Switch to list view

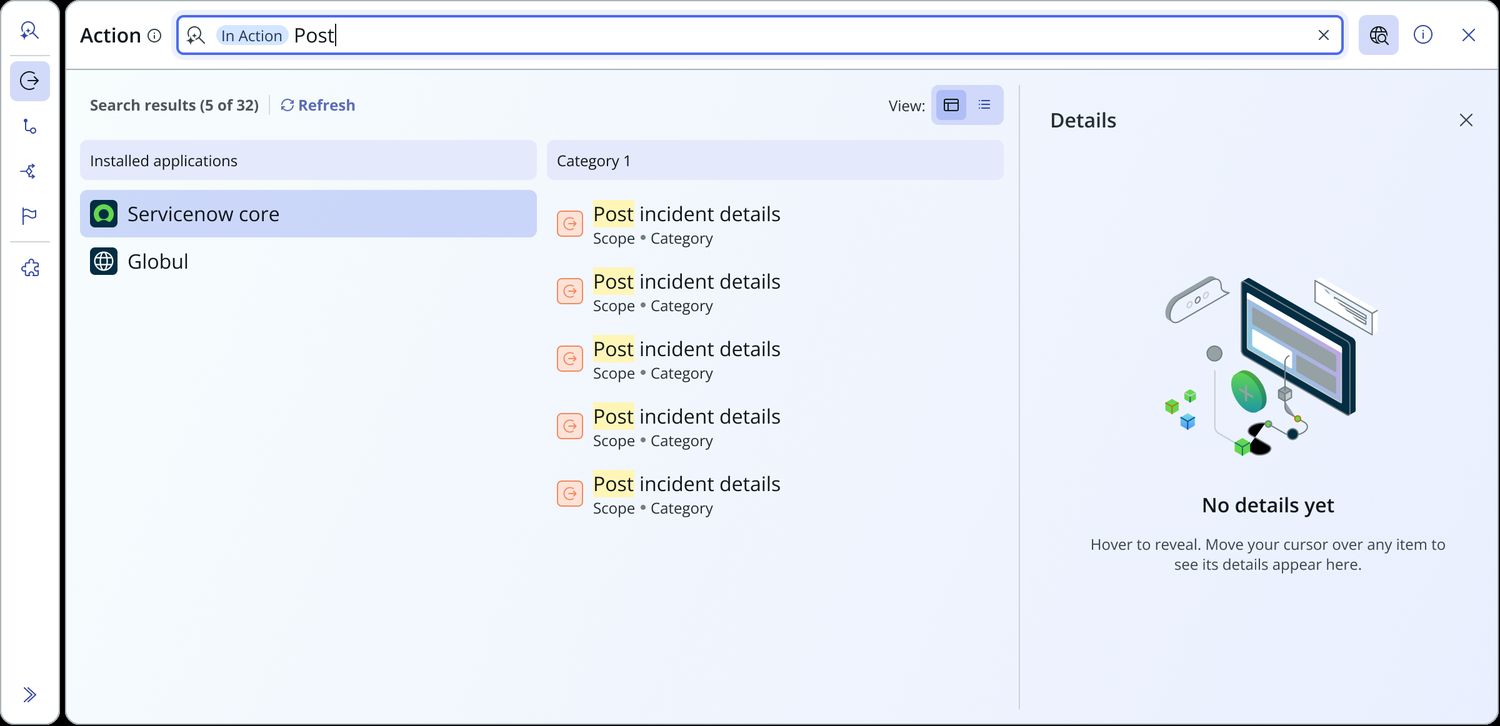click(x=984, y=105)
